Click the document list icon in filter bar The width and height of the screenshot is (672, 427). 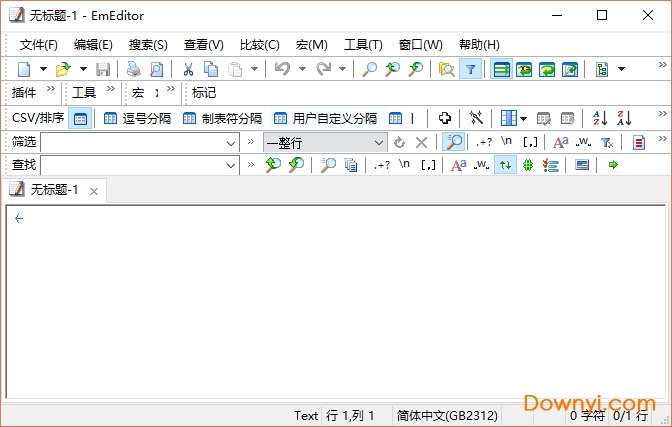[639, 142]
